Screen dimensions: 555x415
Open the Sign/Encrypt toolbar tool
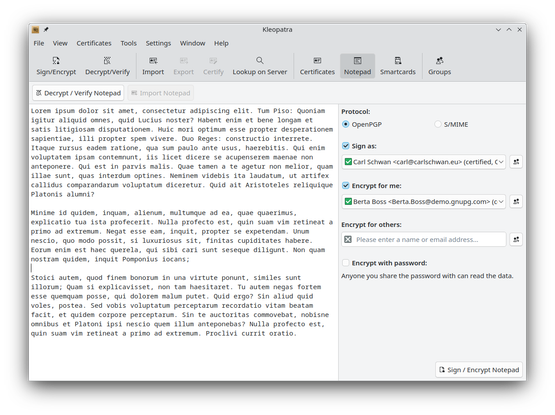(x=56, y=66)
